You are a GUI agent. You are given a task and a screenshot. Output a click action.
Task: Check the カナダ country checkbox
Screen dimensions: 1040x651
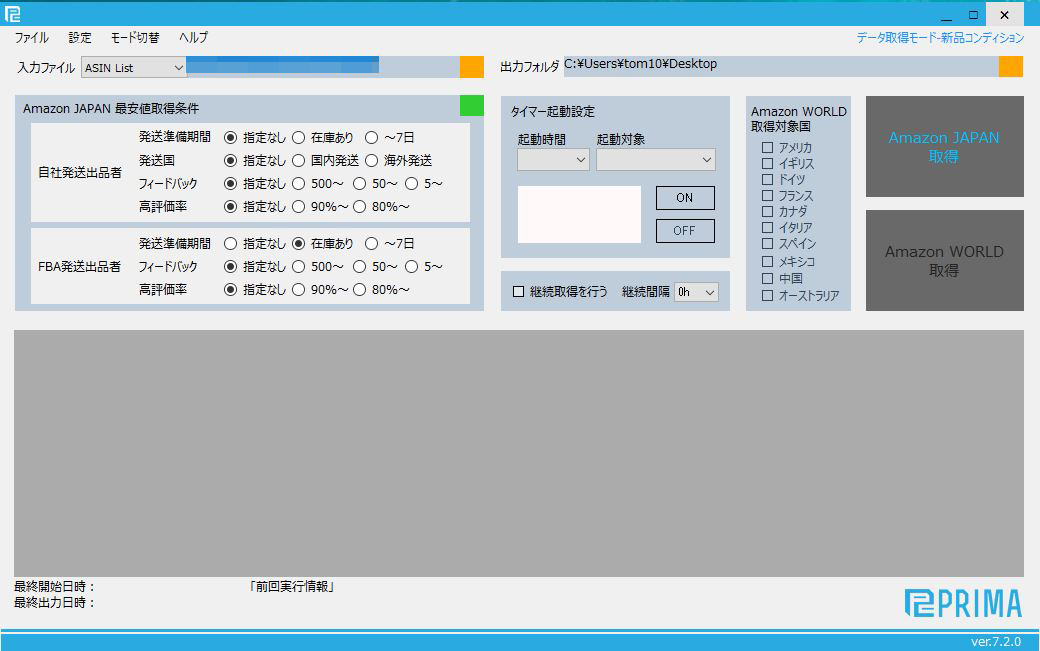(767, 211)
